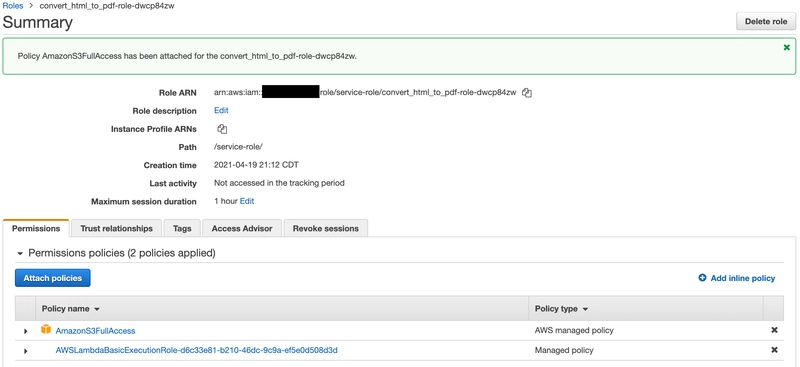Detach AmazonS3FullAccess using its X icon
This screenshot has width=800, height=367.
pyautogui.click(x=774, y=330)
